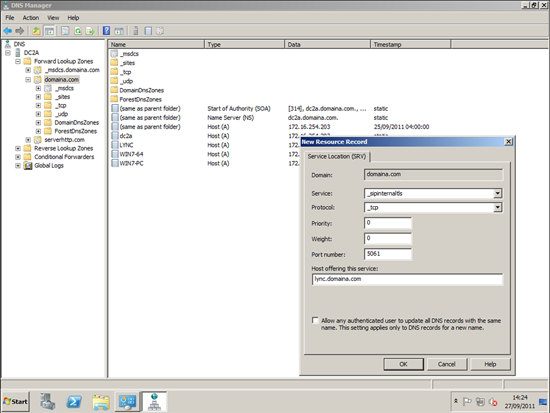Click the Action Center flag tray icon
Image resolution: width=550 pixels, height=413 pixels.
(467, 401)
